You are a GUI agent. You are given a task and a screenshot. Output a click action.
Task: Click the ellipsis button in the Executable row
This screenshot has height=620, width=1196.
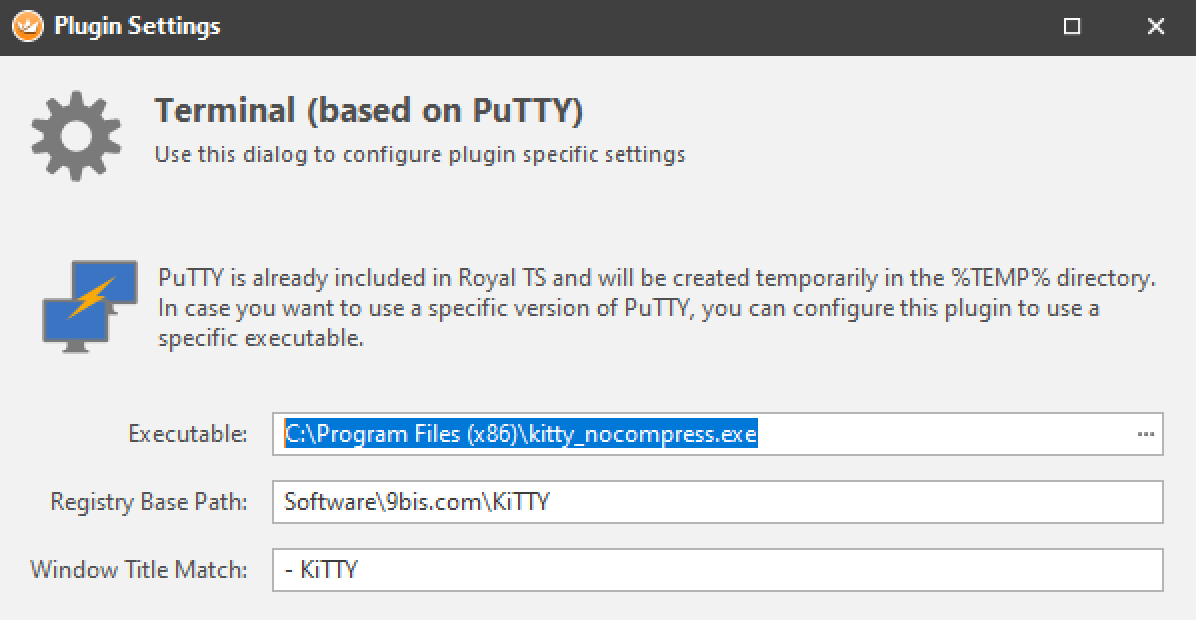tap(1147, 434)
